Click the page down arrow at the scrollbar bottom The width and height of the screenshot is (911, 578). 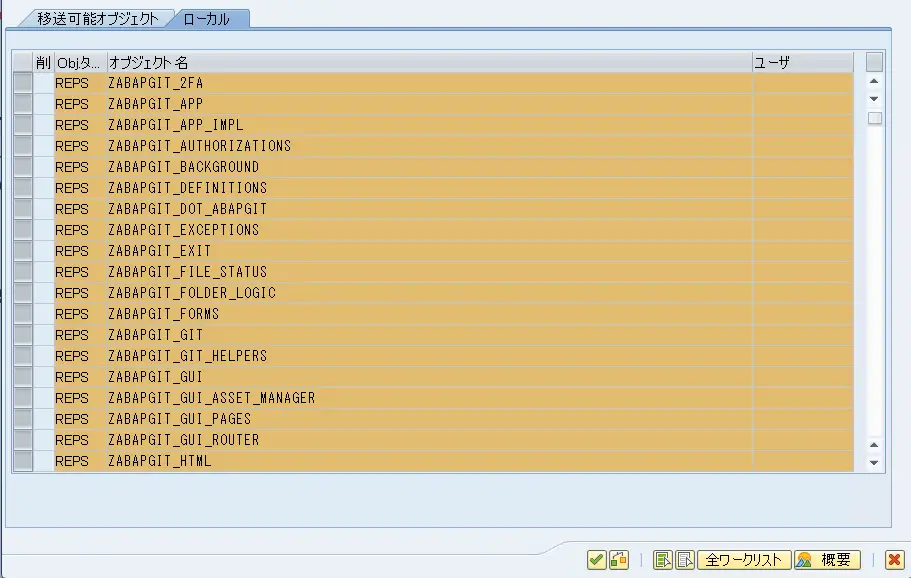[874, 463]
